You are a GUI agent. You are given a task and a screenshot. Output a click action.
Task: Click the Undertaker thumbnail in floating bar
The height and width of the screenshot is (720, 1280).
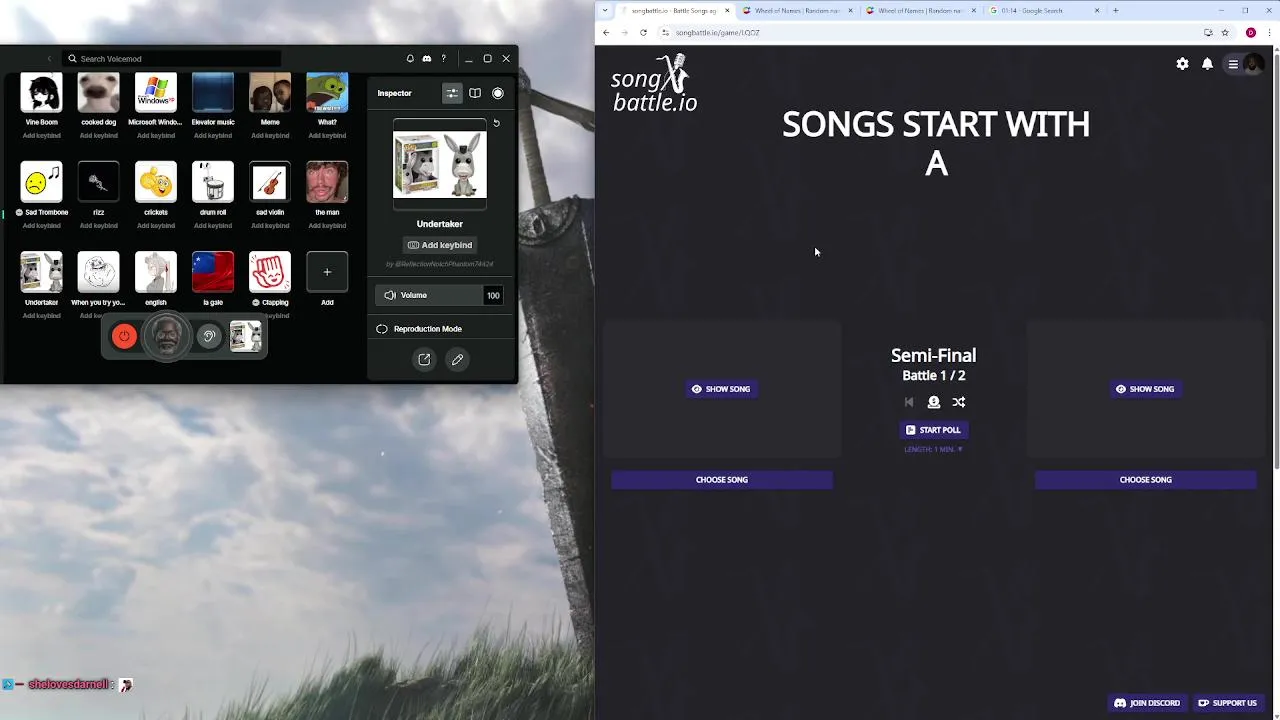pos(245,336)
